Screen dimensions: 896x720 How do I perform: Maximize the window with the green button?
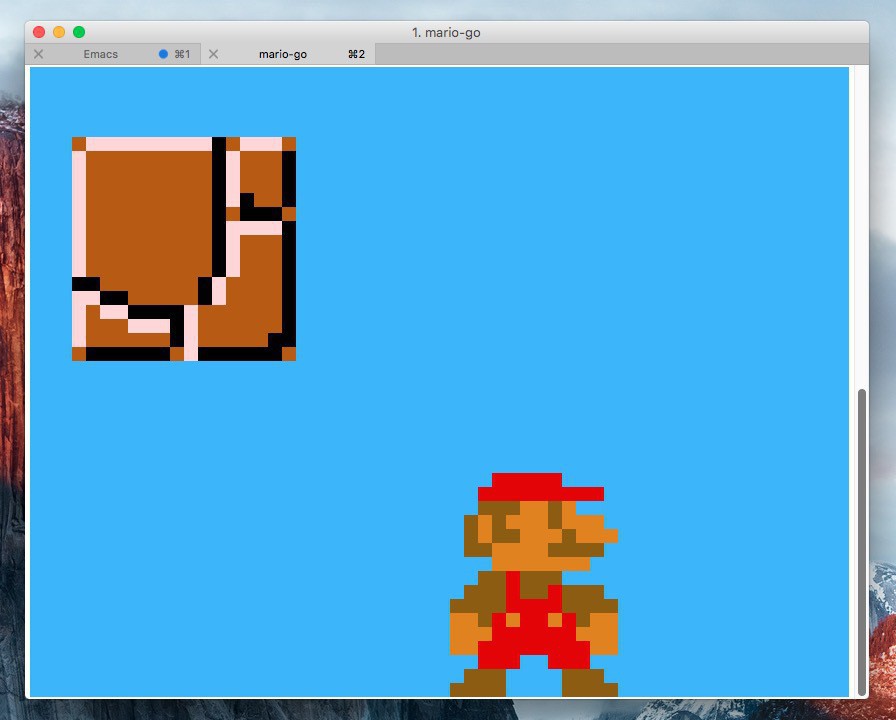[x=79, y=32]
